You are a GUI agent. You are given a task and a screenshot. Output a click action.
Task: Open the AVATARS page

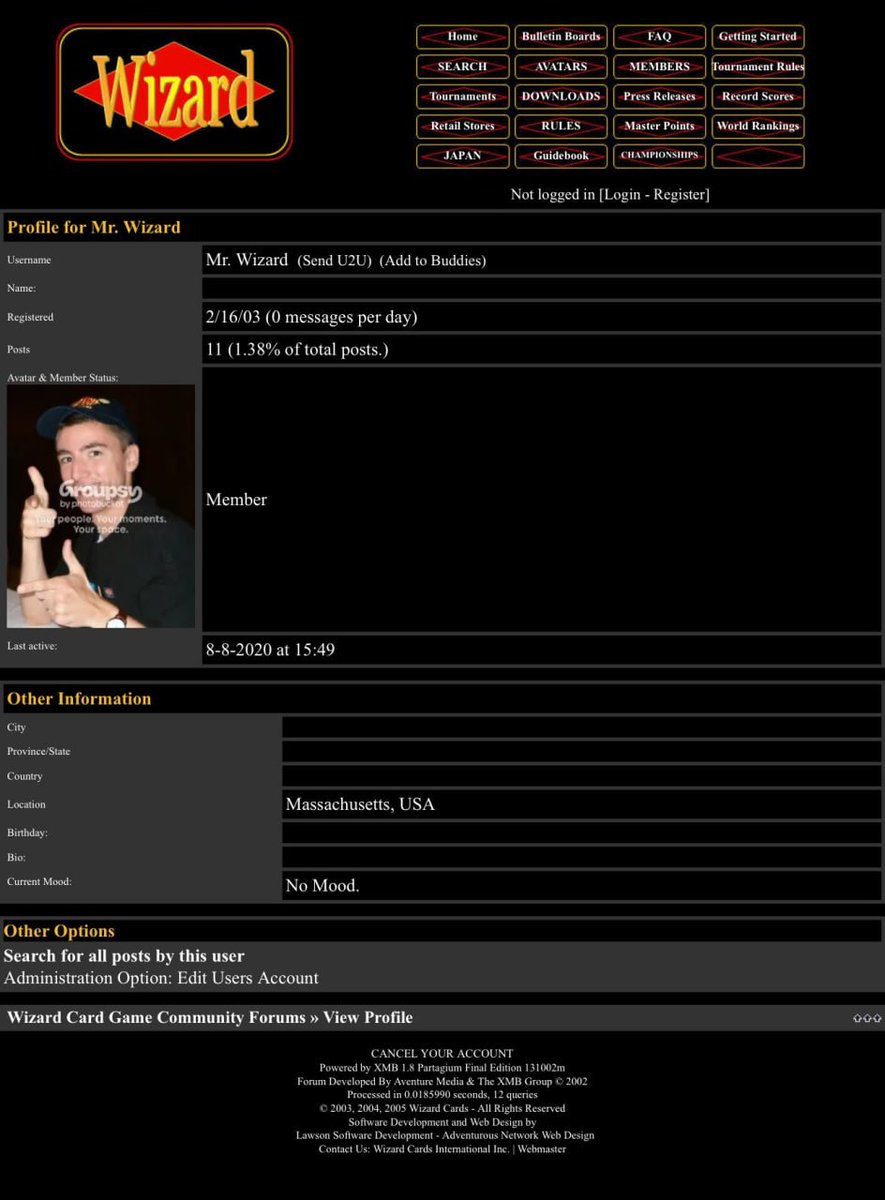tap(561, 67)
